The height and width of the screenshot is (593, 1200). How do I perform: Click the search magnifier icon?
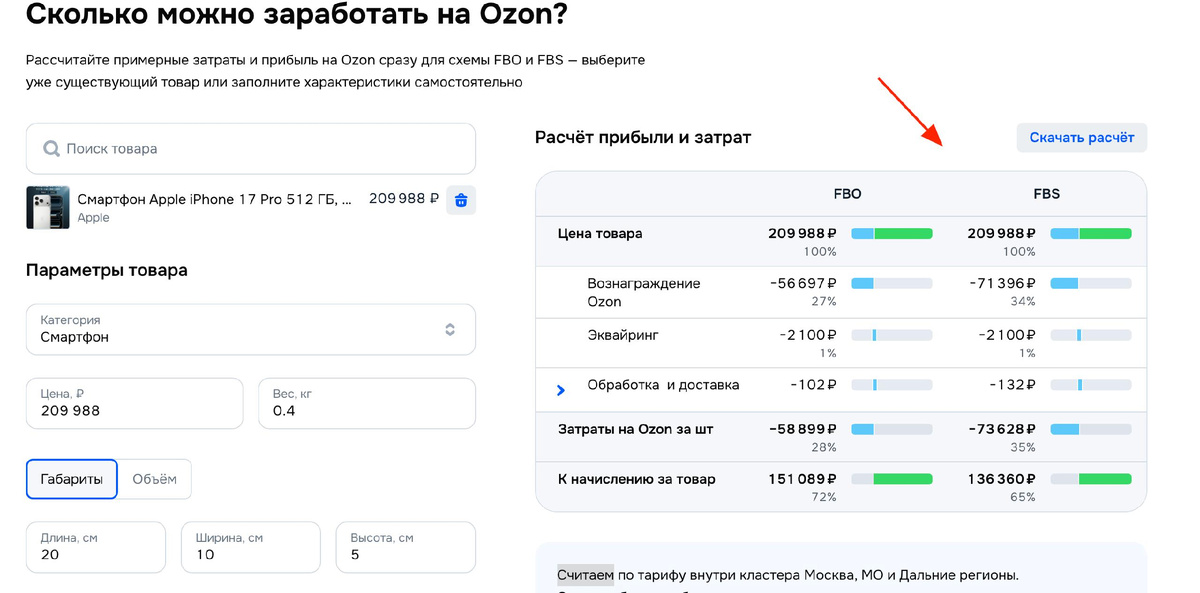point(51,149)
